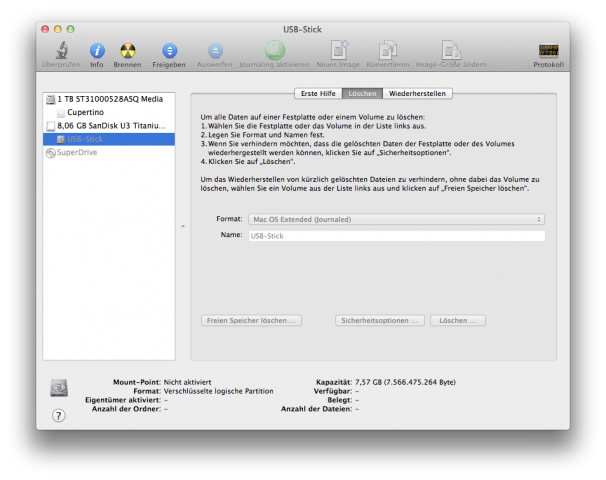Open the Protokoll log icon

[548, 50]
